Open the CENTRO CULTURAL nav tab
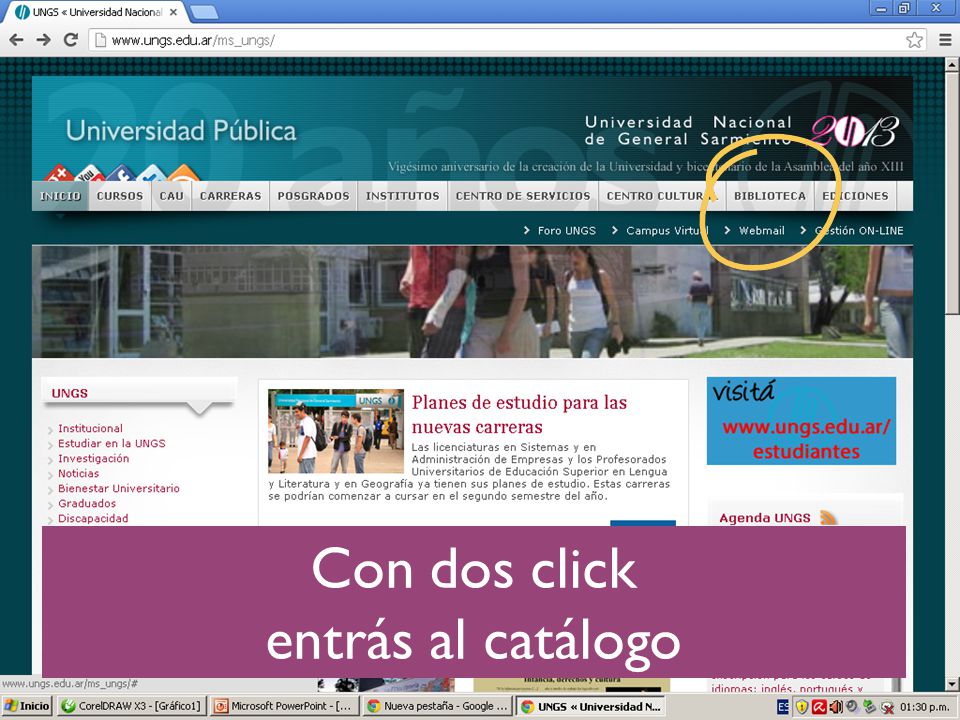 click(662, 196)
